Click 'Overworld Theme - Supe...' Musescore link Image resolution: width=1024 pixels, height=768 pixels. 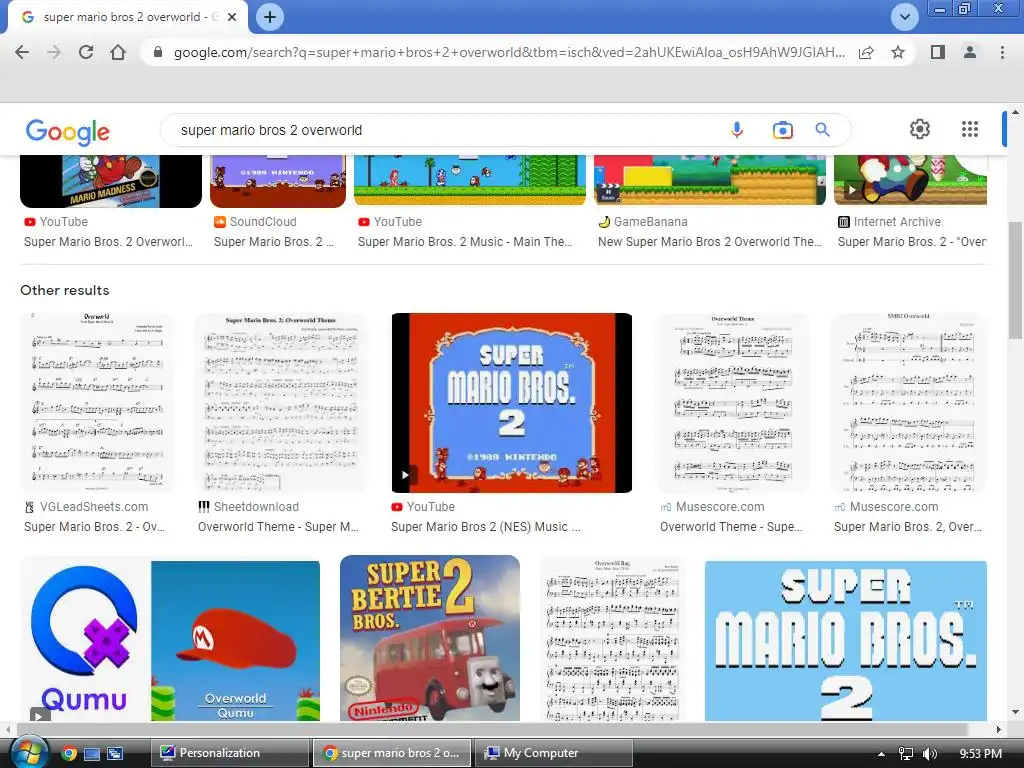pos(731,526)
